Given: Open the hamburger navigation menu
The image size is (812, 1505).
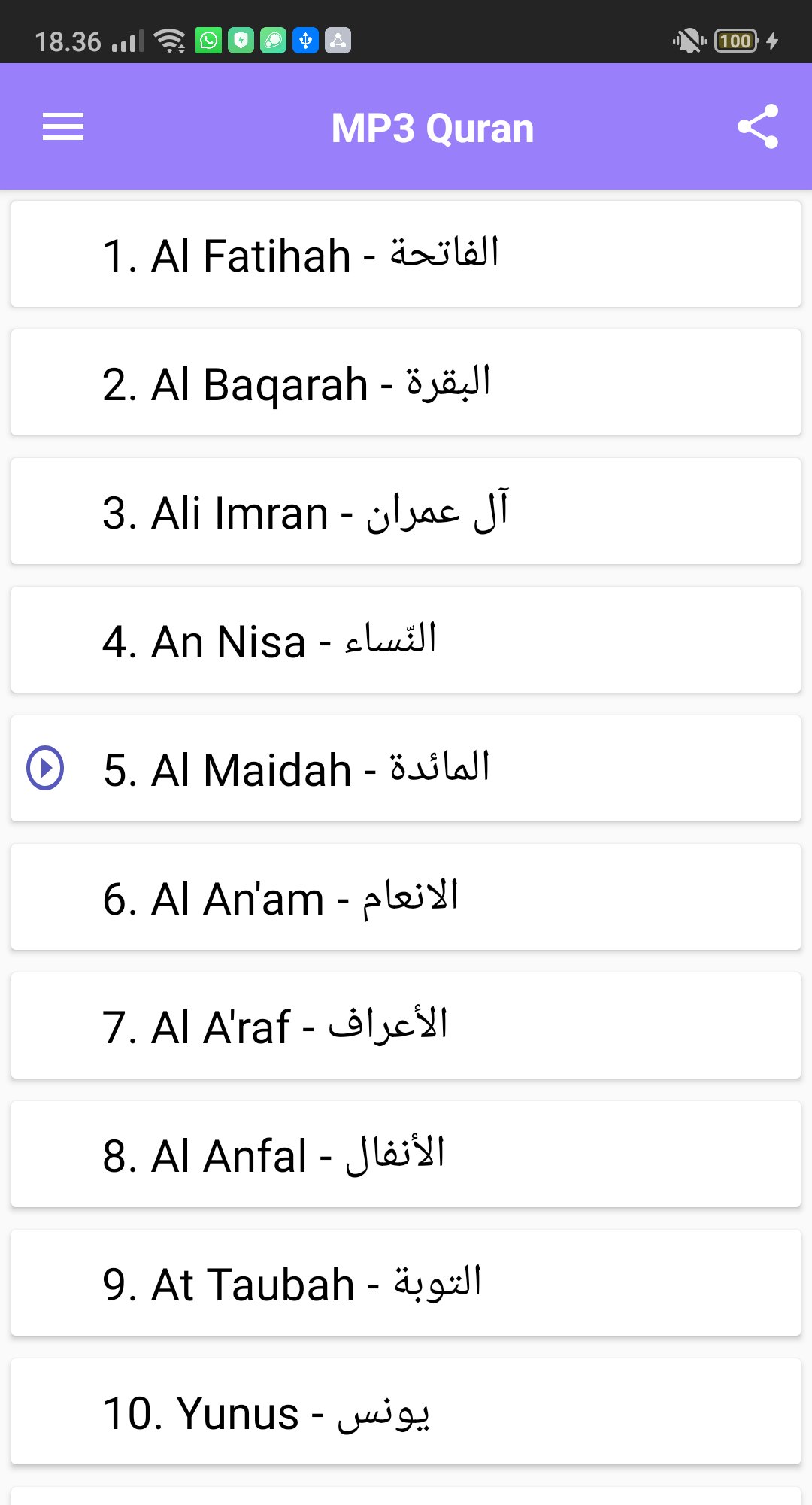Looking at the screenshot, I should [63, 126].
